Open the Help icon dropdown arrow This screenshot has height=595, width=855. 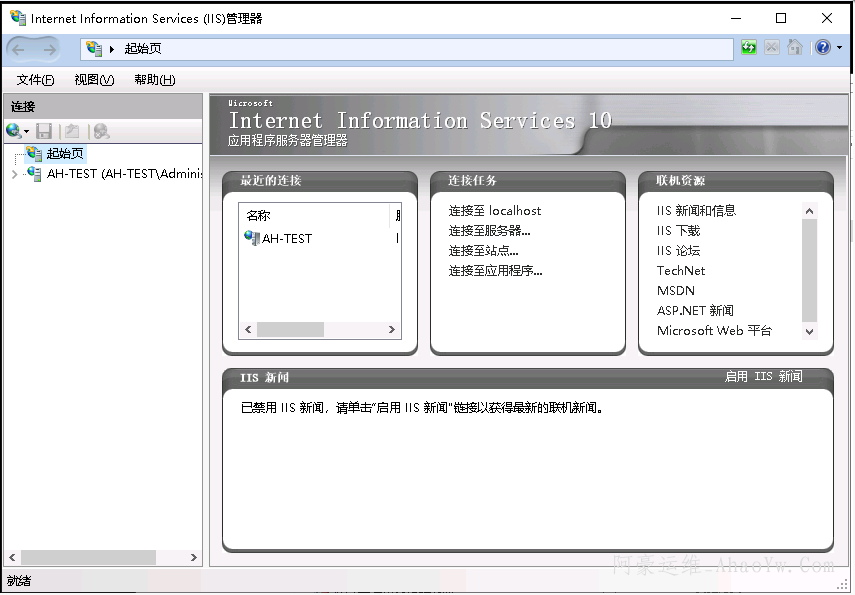coord(839,48)
